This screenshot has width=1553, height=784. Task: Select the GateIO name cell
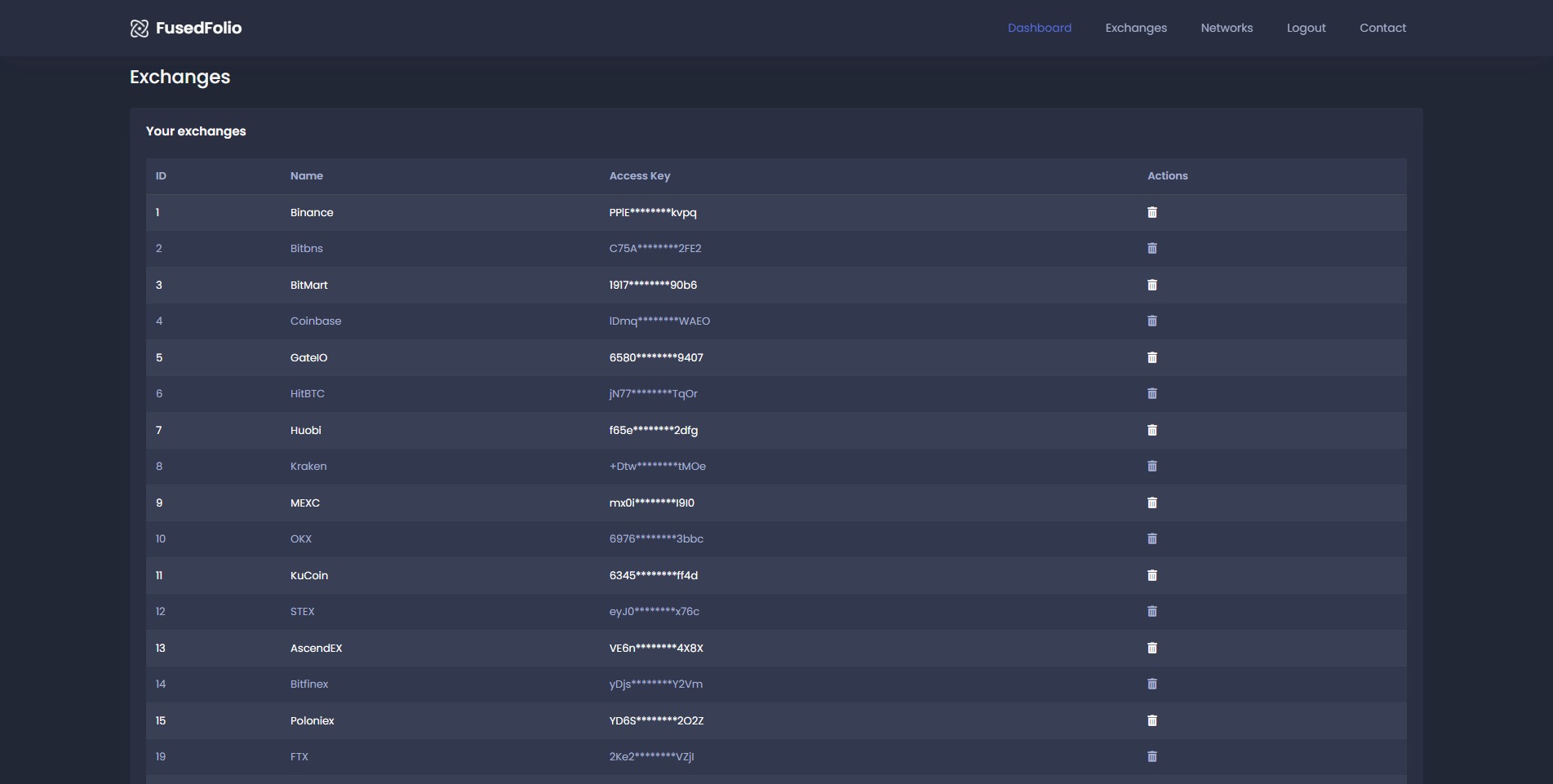[309, 358]
